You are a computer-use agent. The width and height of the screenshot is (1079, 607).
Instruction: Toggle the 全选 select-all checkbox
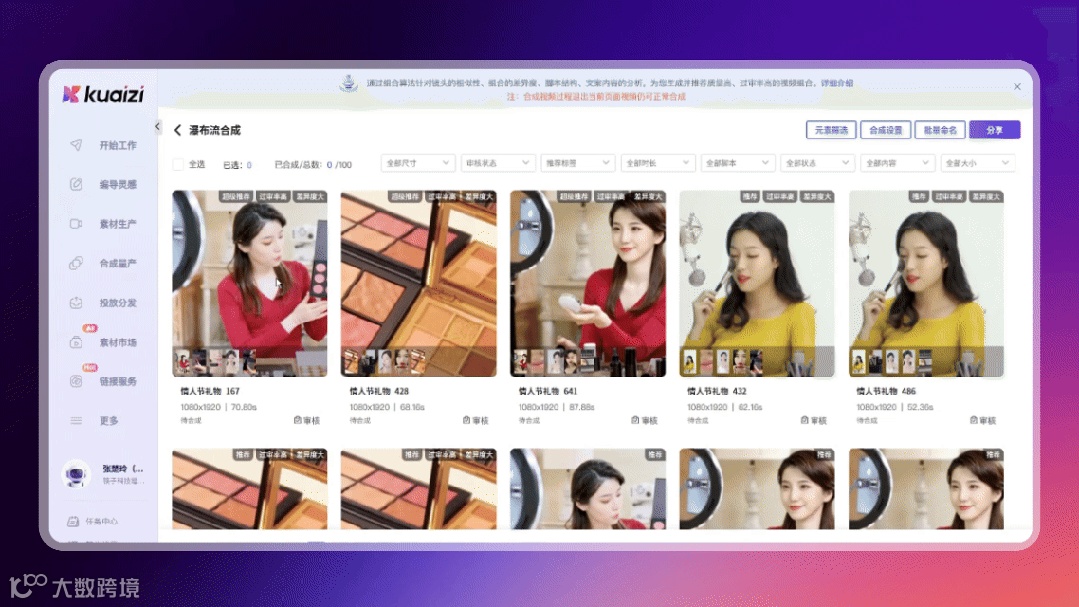click(178, 164)
